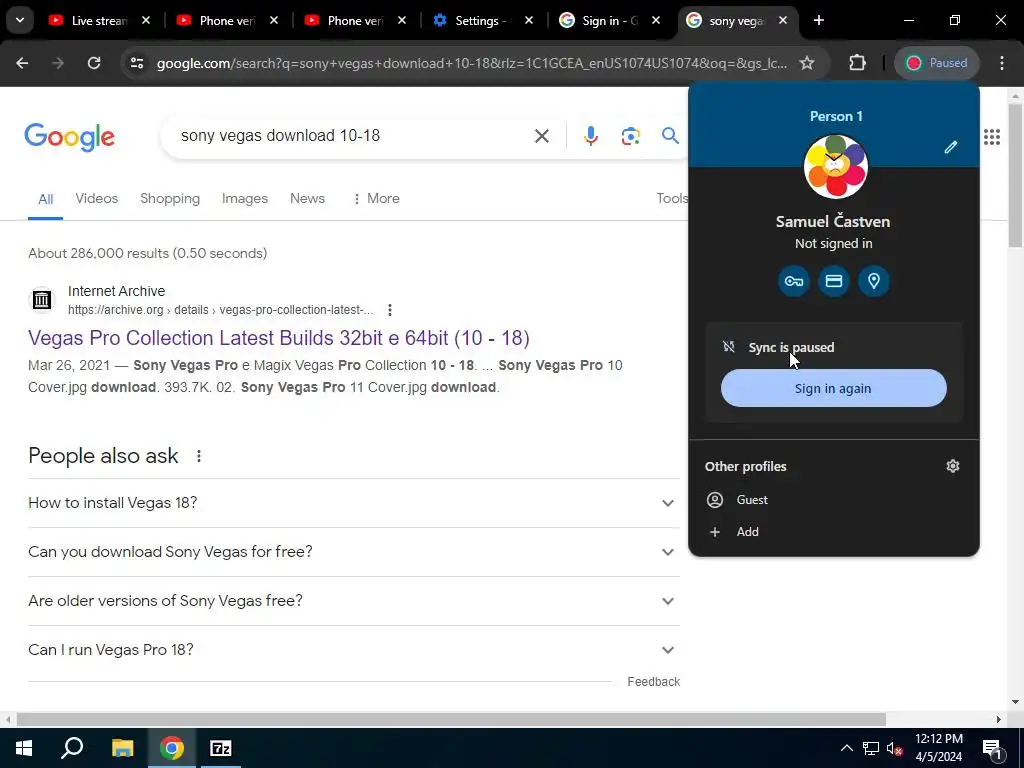Image resolution: width=1024 pixels, height=768 pixels.
Task: Open Windows Start menu
Action: (x=24, y=748)
